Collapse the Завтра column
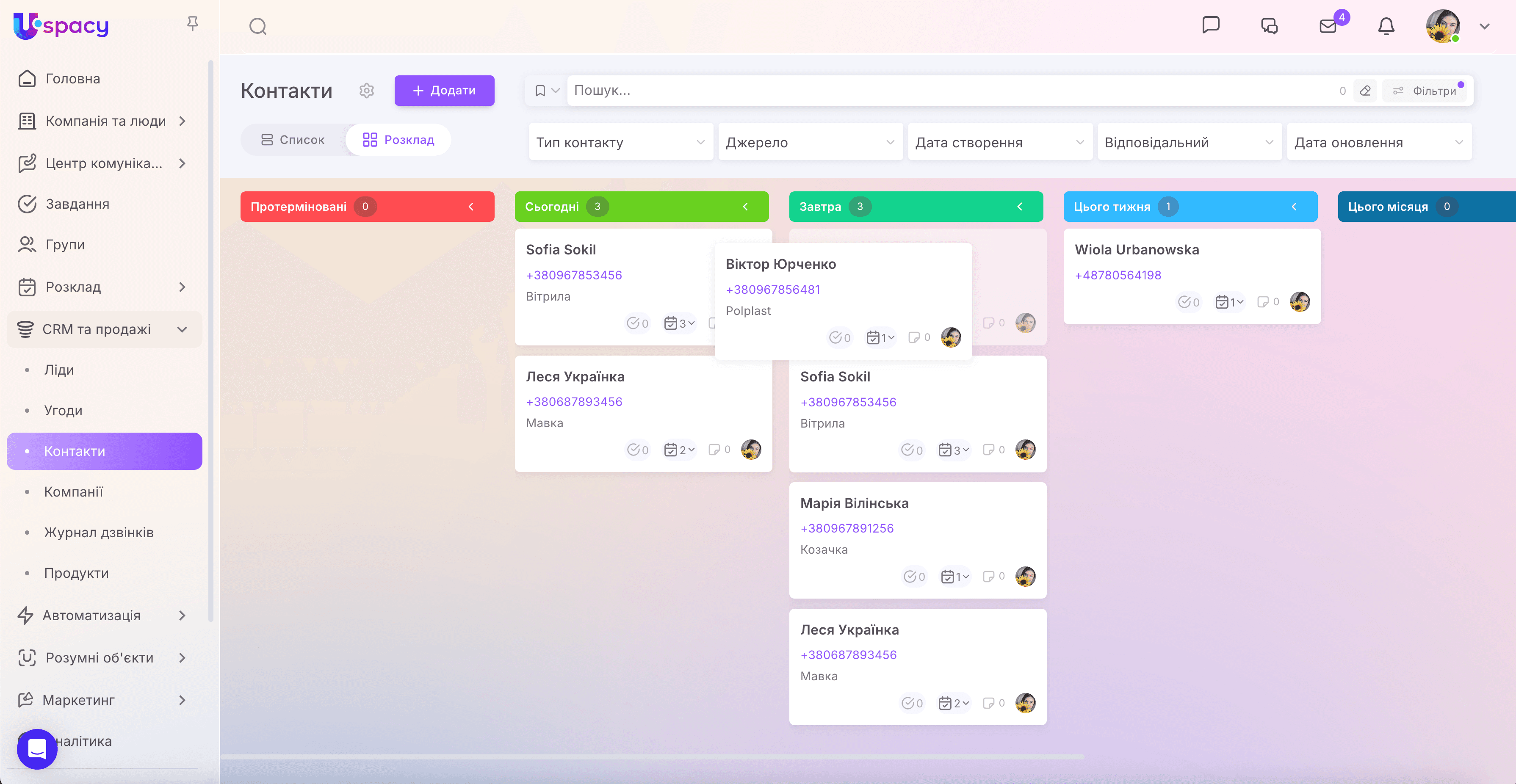This screenshot has height=784, width=1516. point(1020,207)
